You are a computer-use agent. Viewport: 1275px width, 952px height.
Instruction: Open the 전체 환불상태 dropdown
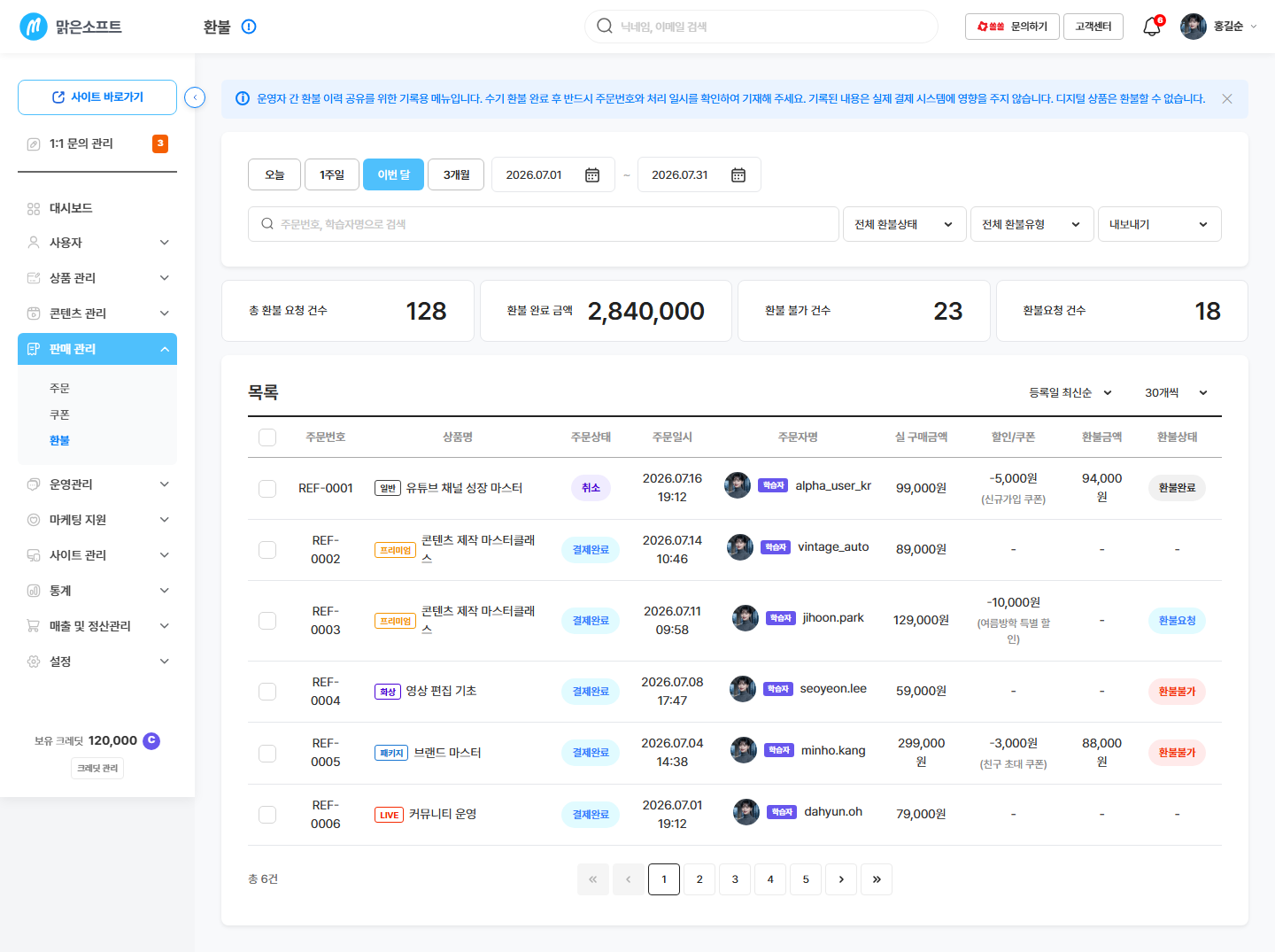pos(905,224)
